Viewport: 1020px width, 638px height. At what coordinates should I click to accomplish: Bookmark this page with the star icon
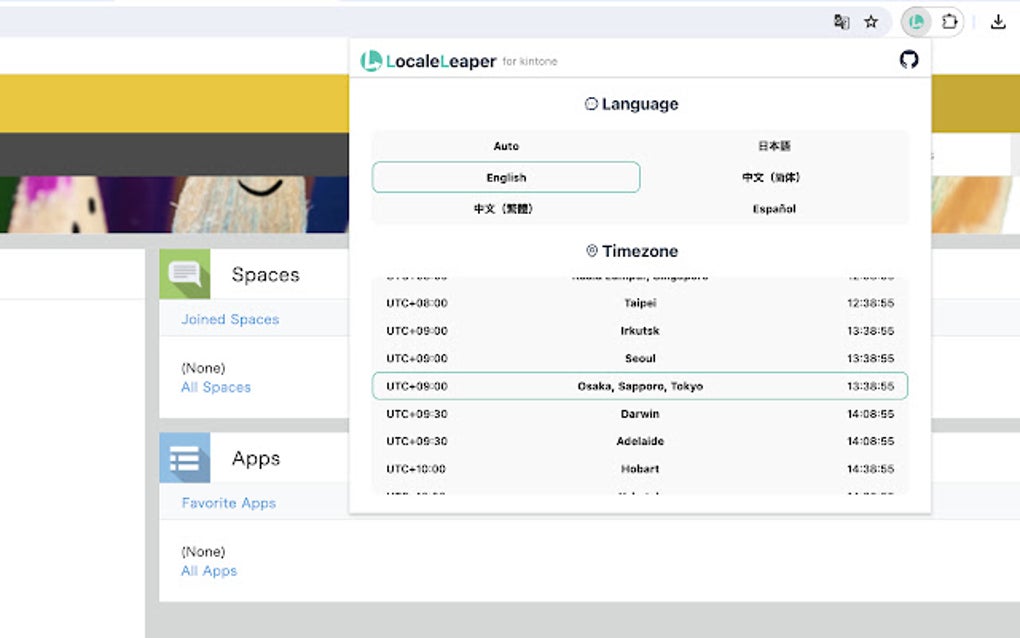[x=871, y=22]
